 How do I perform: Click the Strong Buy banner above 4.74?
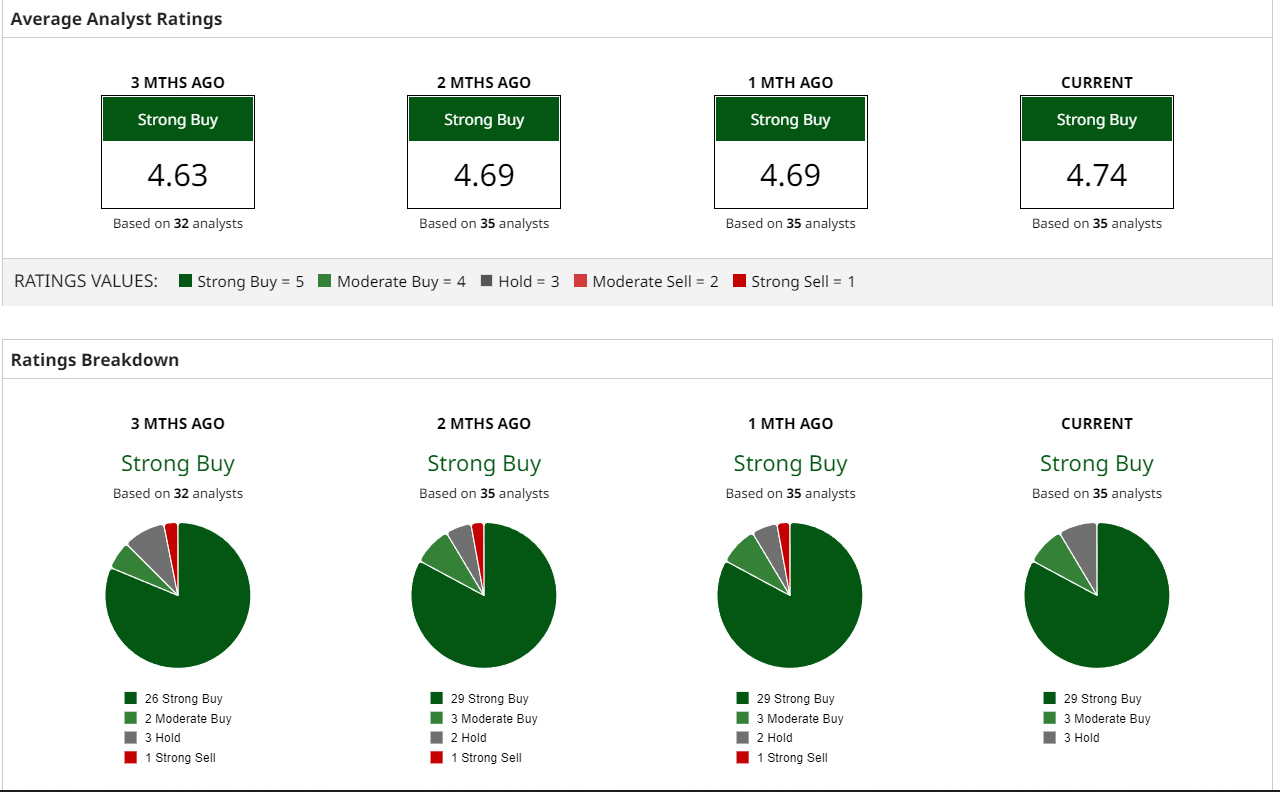[1096, 120]
